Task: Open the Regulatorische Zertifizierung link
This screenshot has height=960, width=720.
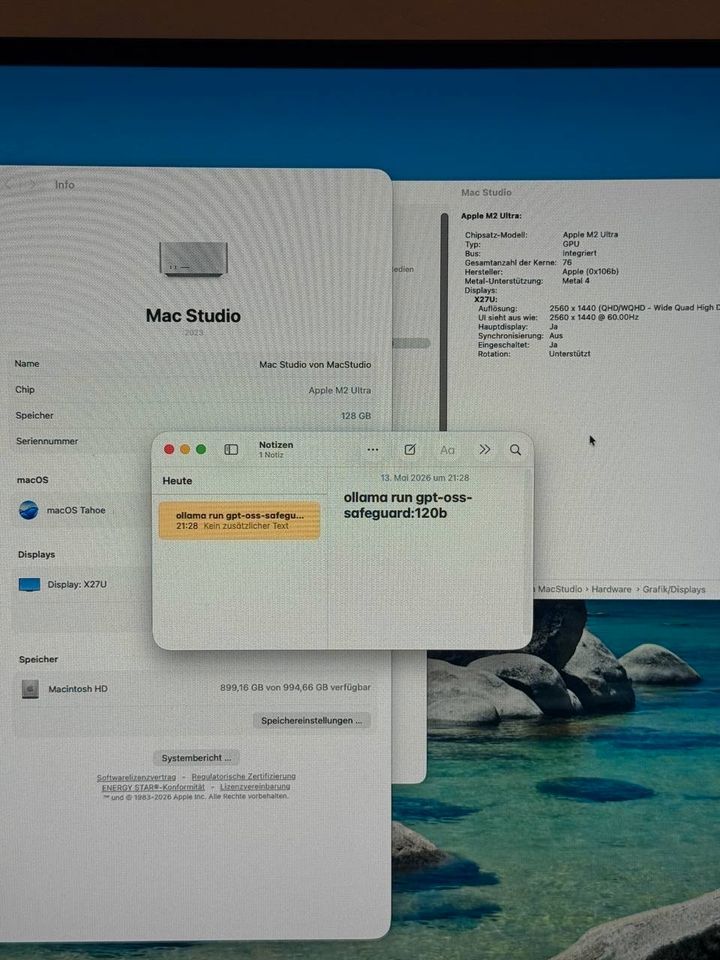Action: (x=244, y=776)
